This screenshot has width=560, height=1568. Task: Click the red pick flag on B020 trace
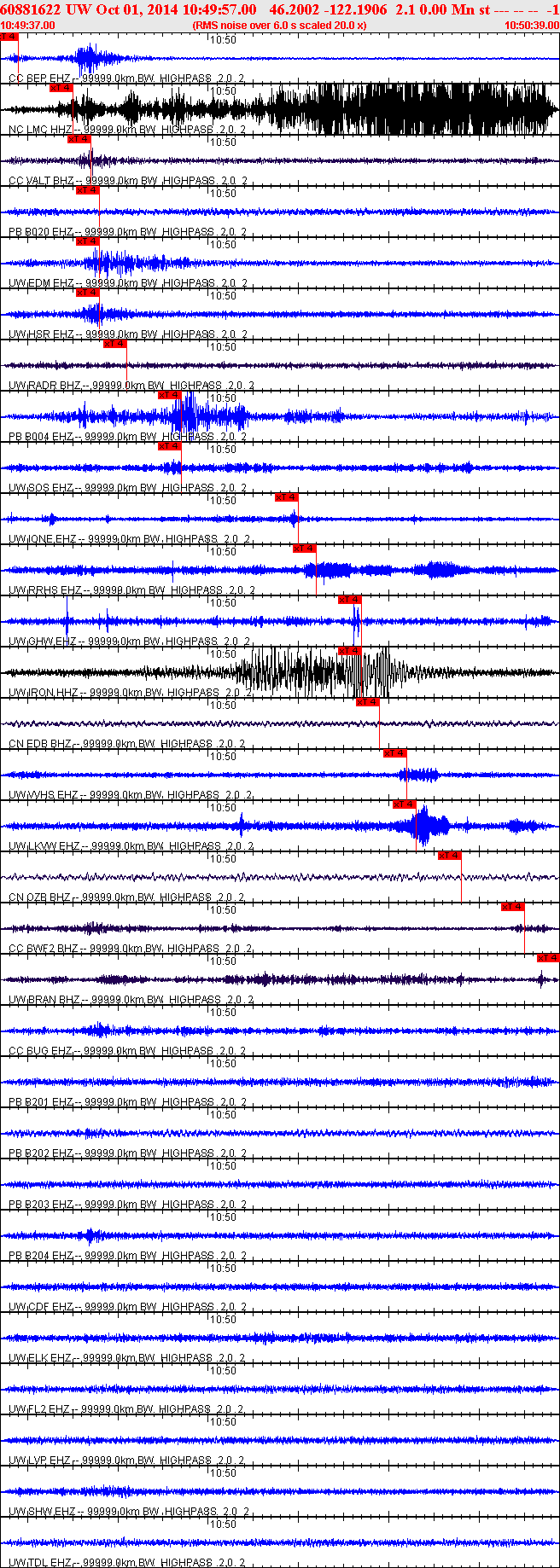pyautogui.click(x=87, y=190)
